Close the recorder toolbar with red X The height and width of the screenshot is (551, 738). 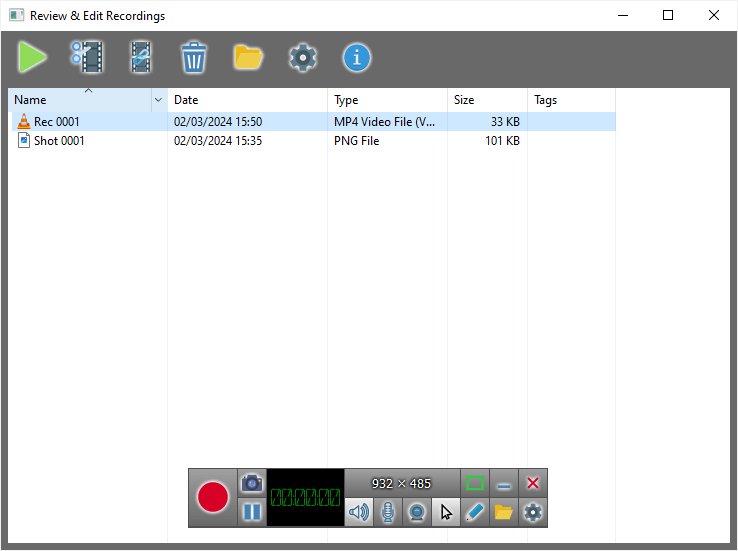point(533,483)
